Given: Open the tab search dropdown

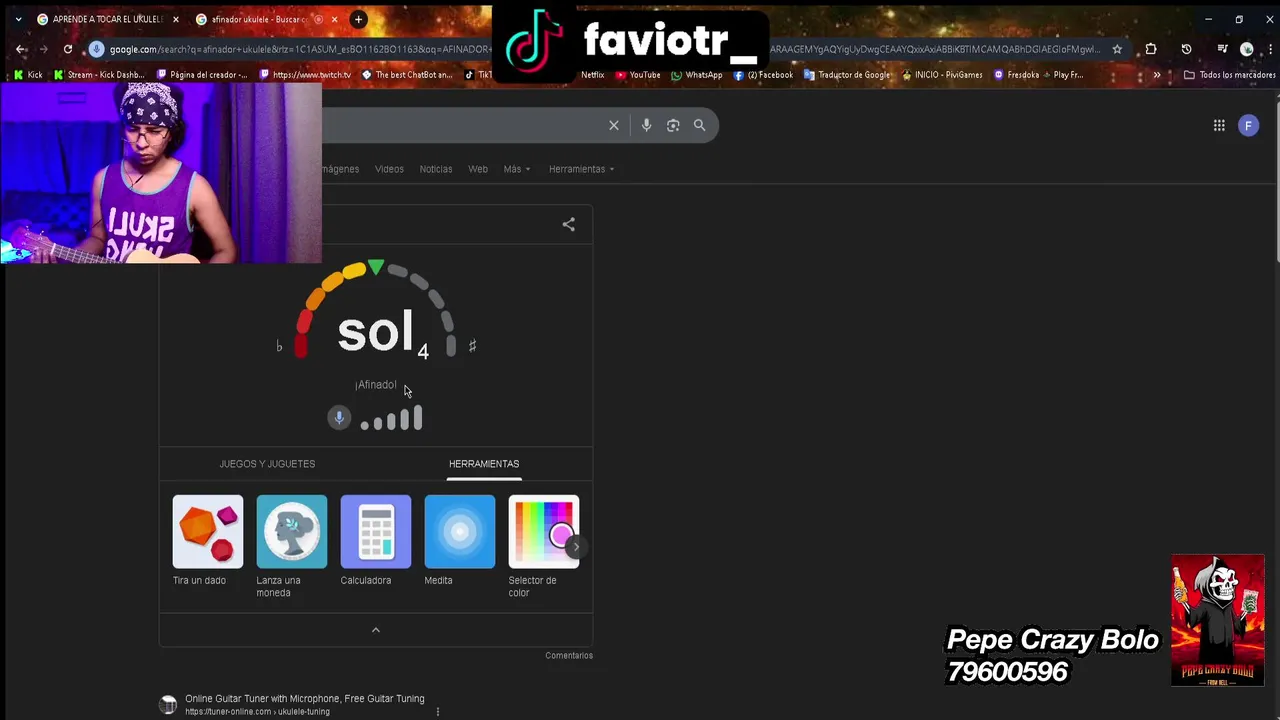Looking at the screenshot, I should pyautogui.click(x=18, y=19).
